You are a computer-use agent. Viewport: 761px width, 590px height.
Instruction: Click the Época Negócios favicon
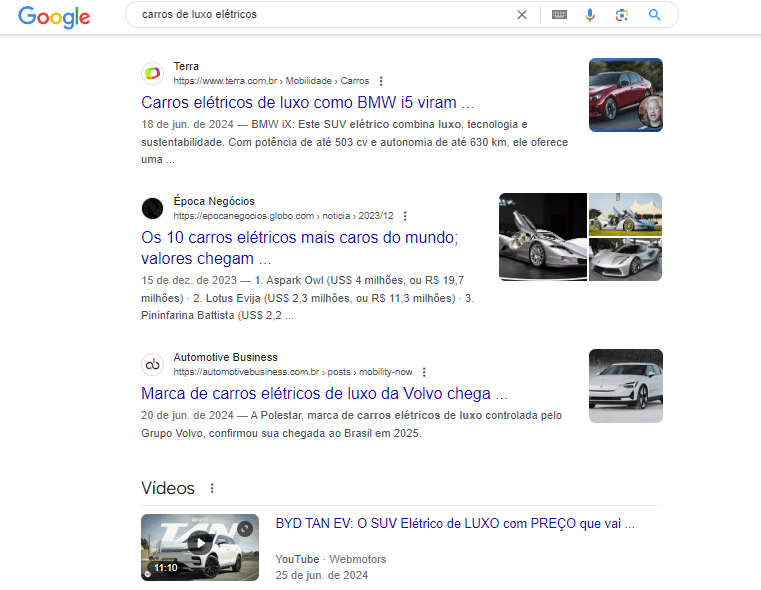point(152,208)
